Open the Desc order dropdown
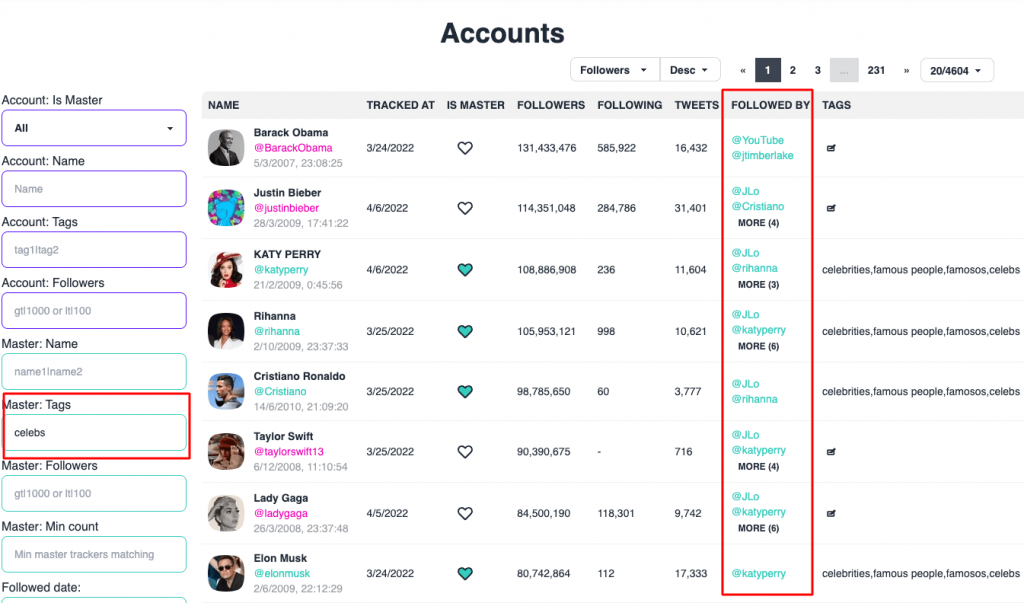 690,70
